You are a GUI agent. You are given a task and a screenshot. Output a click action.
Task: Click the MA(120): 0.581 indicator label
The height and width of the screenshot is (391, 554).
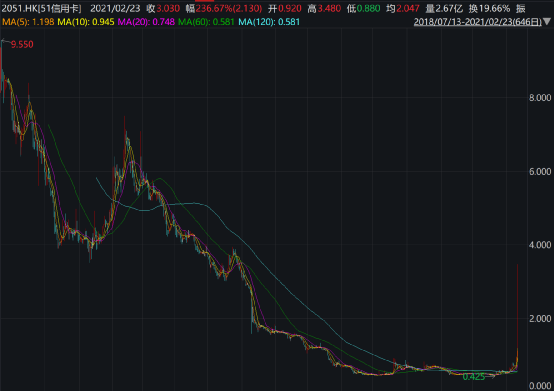[x=269, y=22]
